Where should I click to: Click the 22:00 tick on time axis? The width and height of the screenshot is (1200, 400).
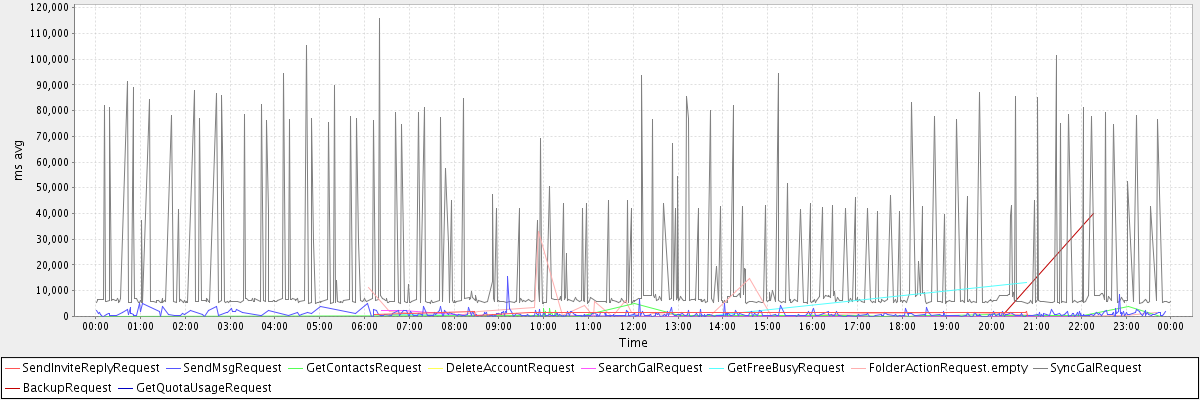click(x=1081, y=326)
